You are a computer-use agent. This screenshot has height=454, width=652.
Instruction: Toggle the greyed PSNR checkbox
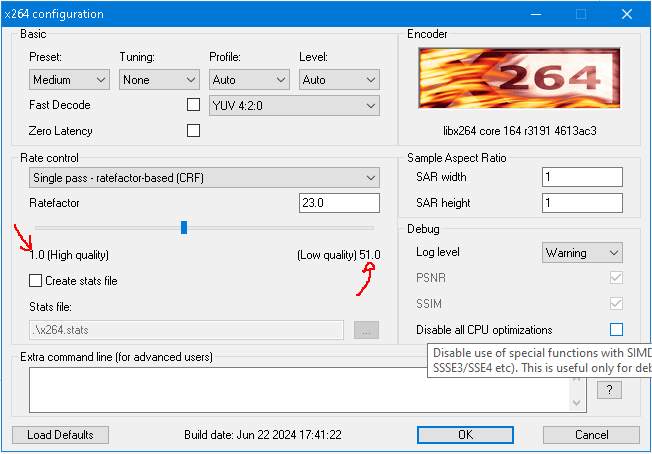616,278
